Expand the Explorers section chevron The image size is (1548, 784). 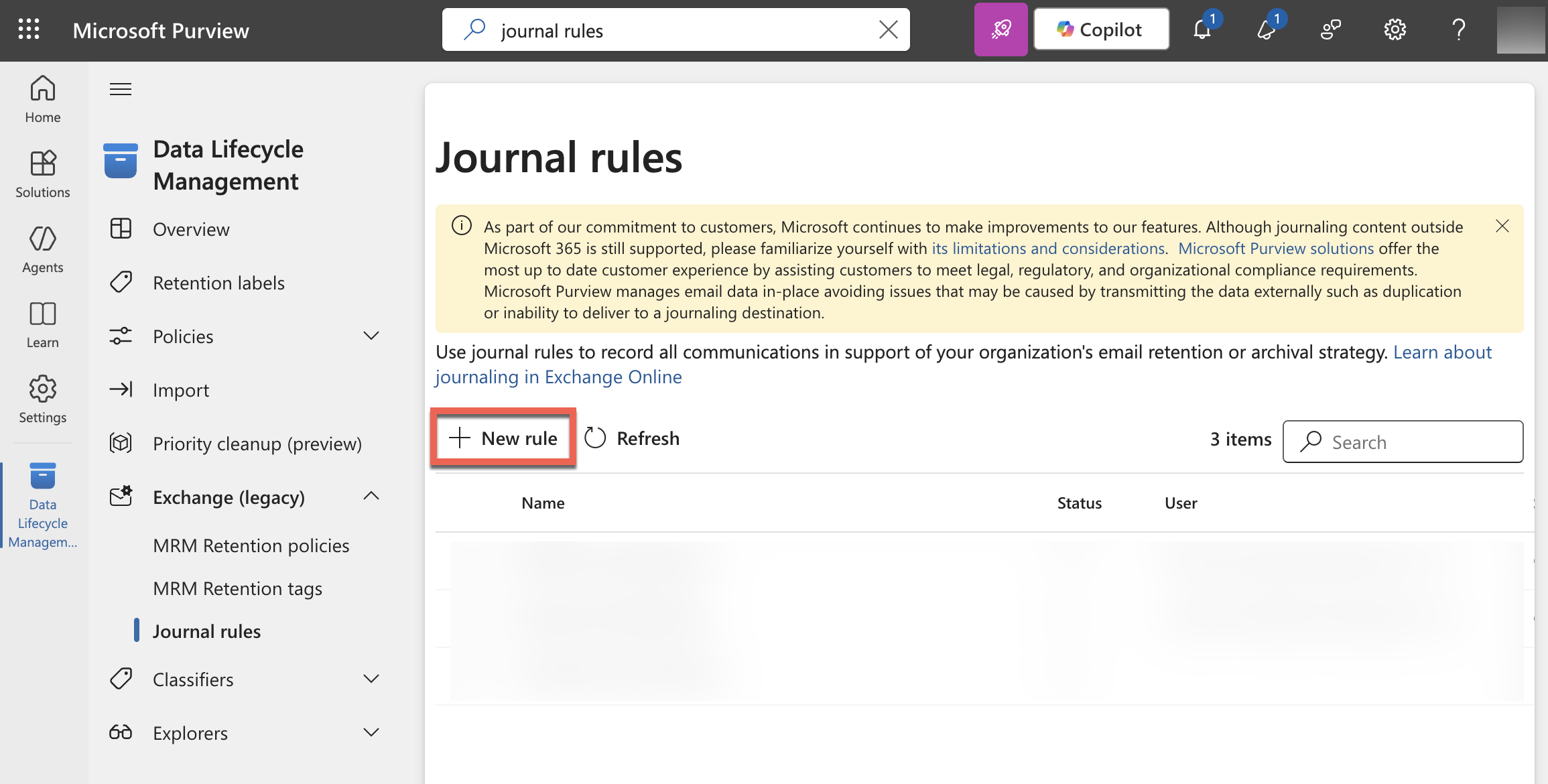pos(371,732)
